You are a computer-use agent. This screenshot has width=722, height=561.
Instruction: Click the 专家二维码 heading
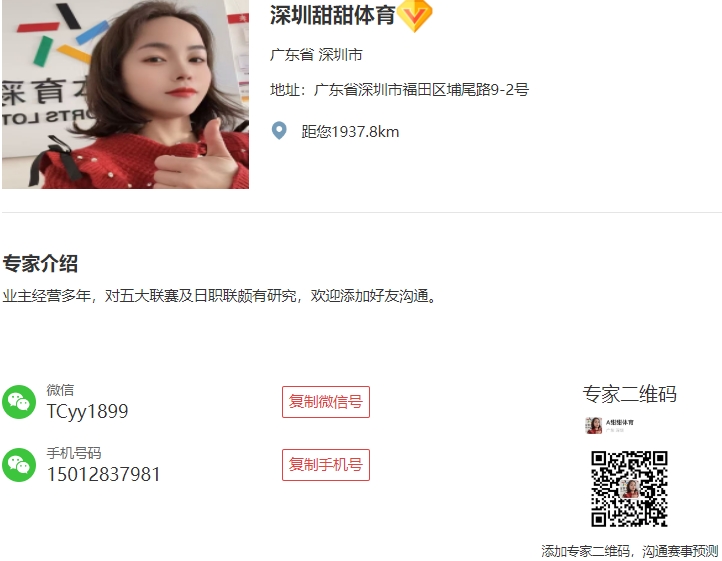click(629, 394)
